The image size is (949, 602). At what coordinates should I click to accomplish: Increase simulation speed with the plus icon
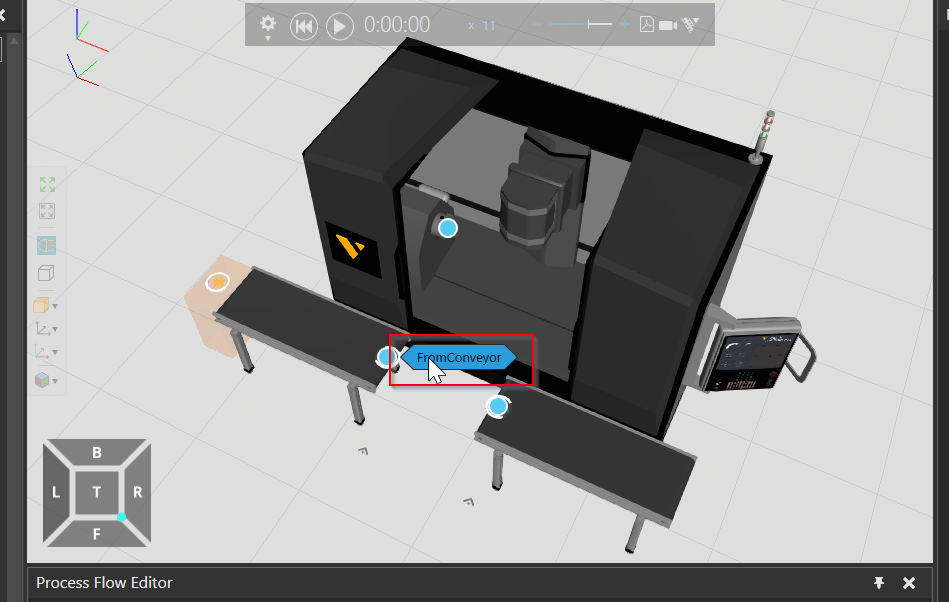tap(625, 25)
